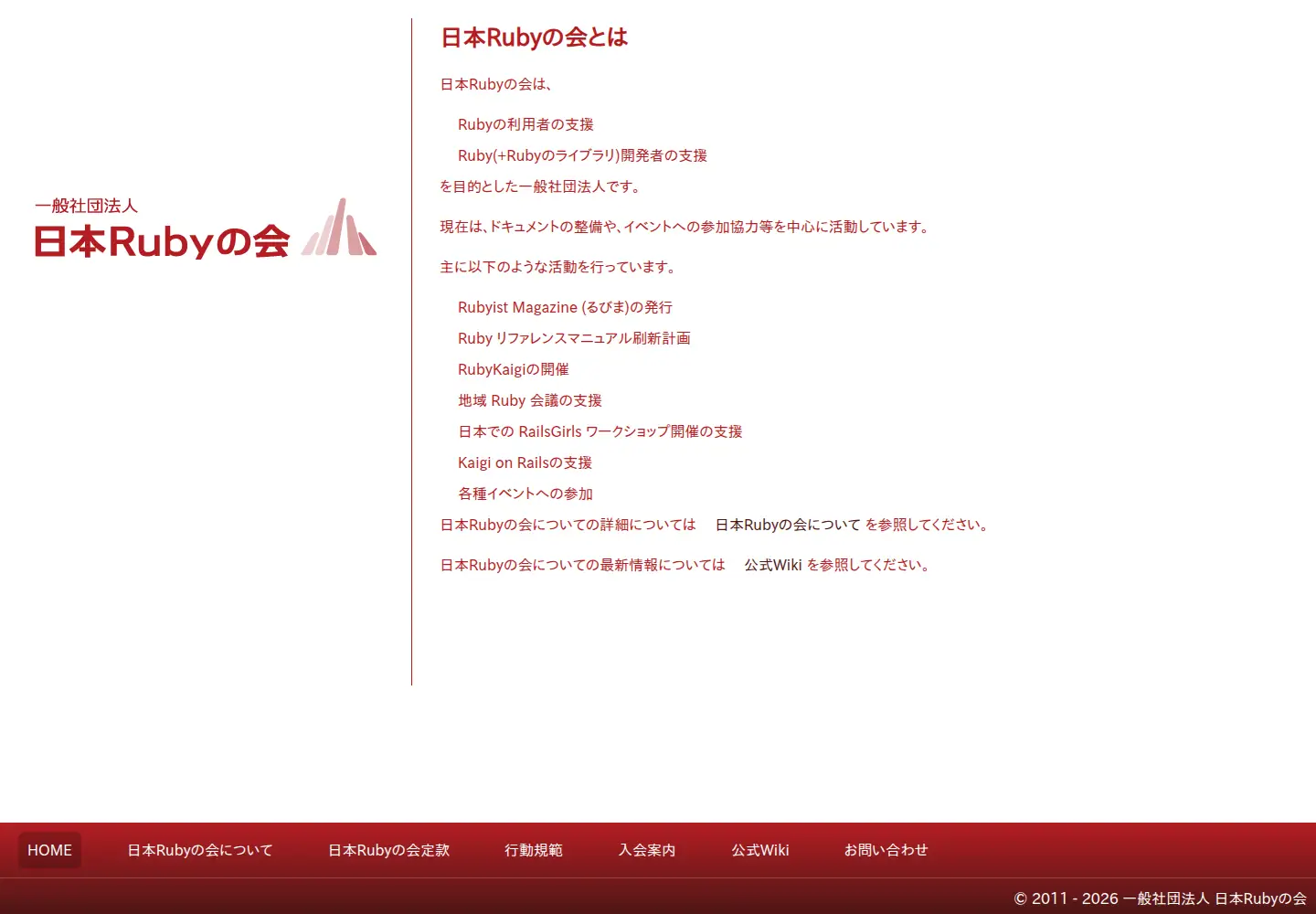
Task: Click 地域 Ruby 会議の支援 list item
Action: point(530,400)
